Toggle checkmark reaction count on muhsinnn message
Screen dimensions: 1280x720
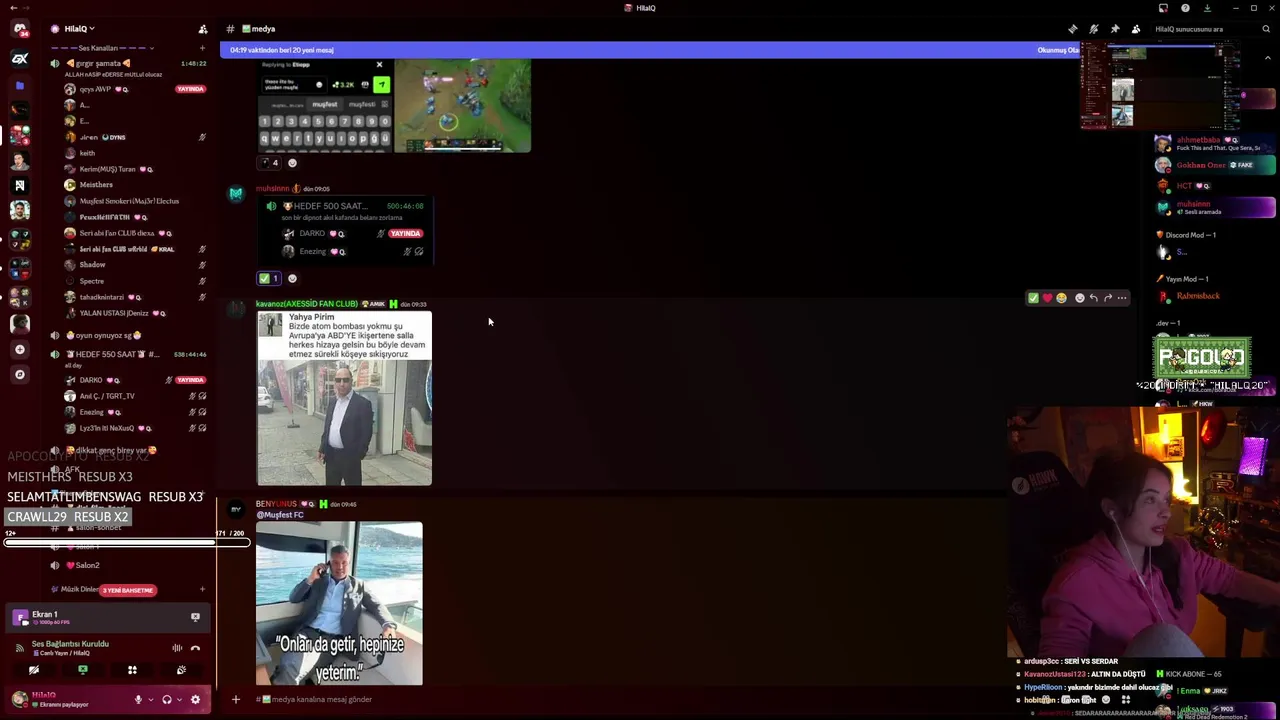(269, 279)
